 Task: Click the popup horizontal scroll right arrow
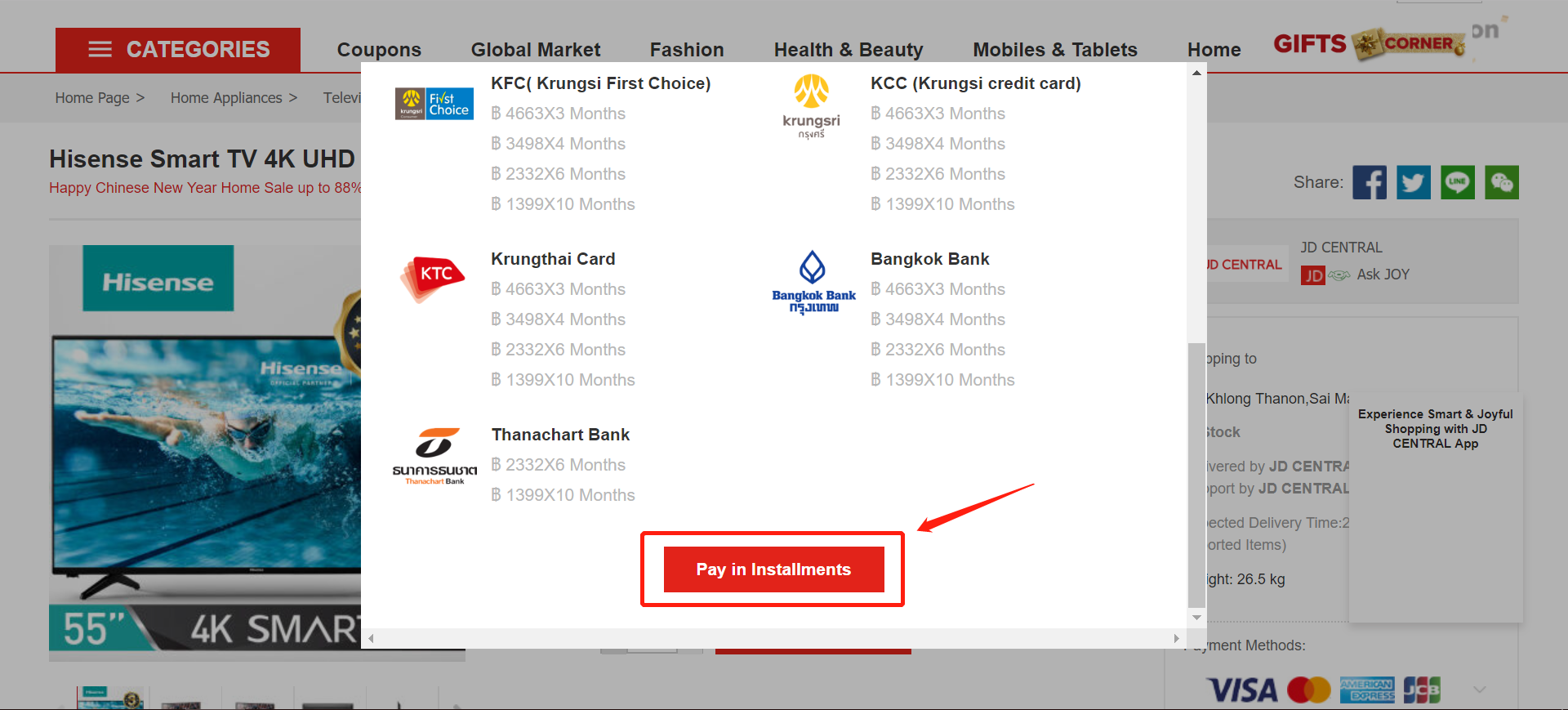point(1176,638)
